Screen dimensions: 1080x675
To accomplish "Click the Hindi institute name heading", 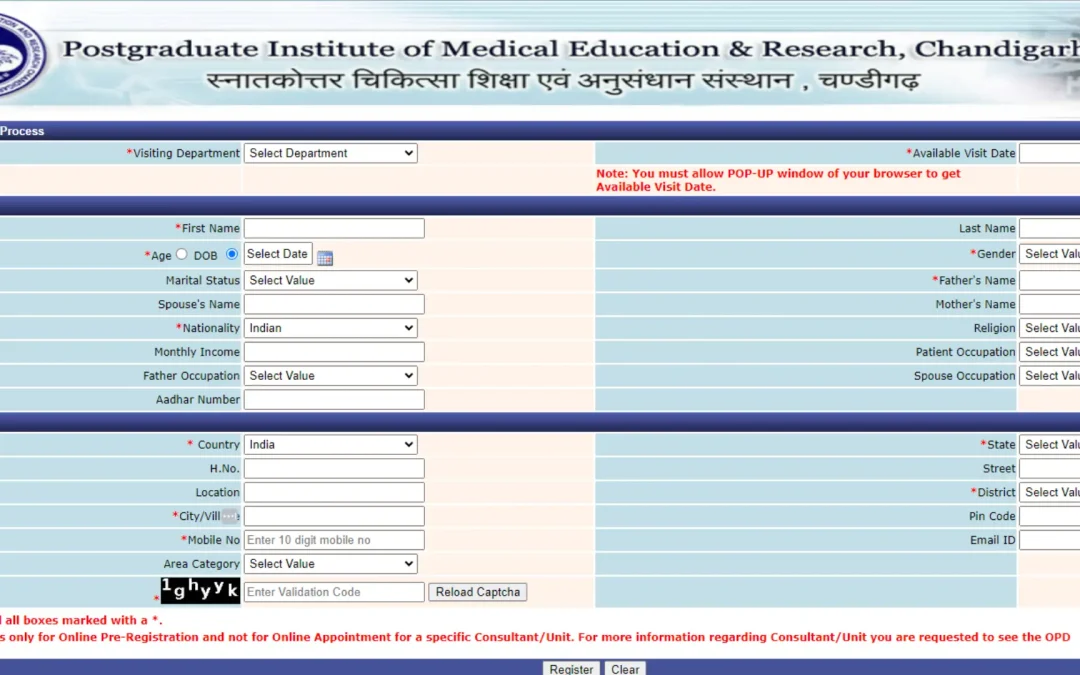I will point(563,80).
